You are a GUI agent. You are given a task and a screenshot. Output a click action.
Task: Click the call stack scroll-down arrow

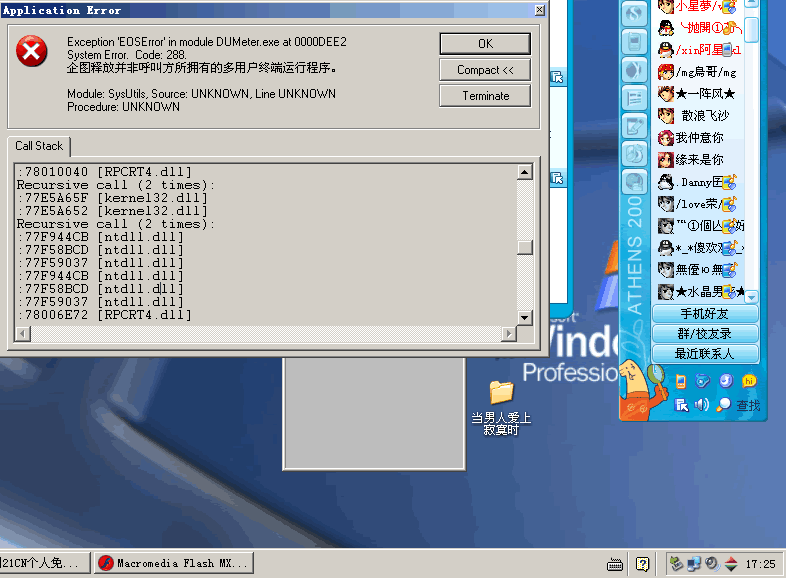pos(524,317)
